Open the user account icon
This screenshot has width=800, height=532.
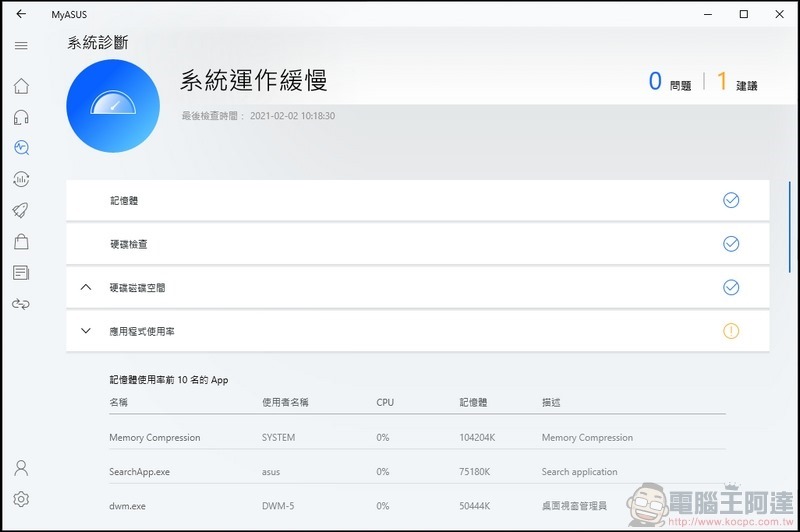pyautogui.click(x=21, y=468)
